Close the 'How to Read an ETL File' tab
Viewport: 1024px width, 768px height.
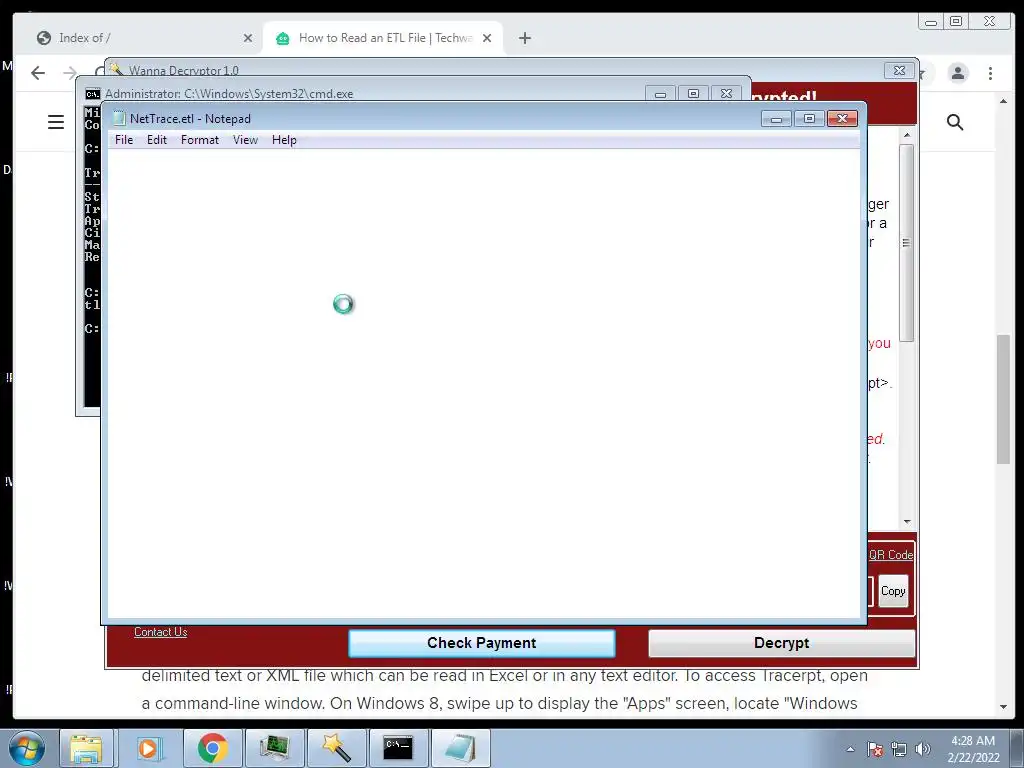pos(487,38)
